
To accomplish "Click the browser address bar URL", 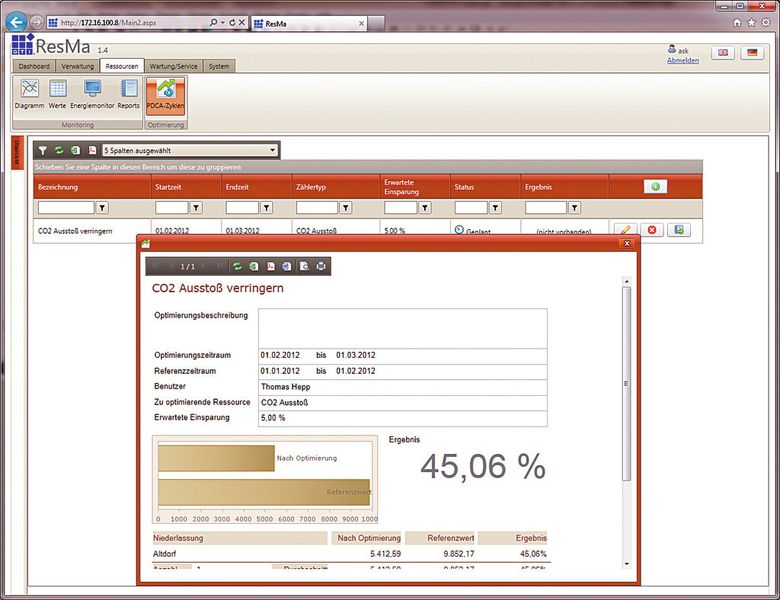I will 108,22.
